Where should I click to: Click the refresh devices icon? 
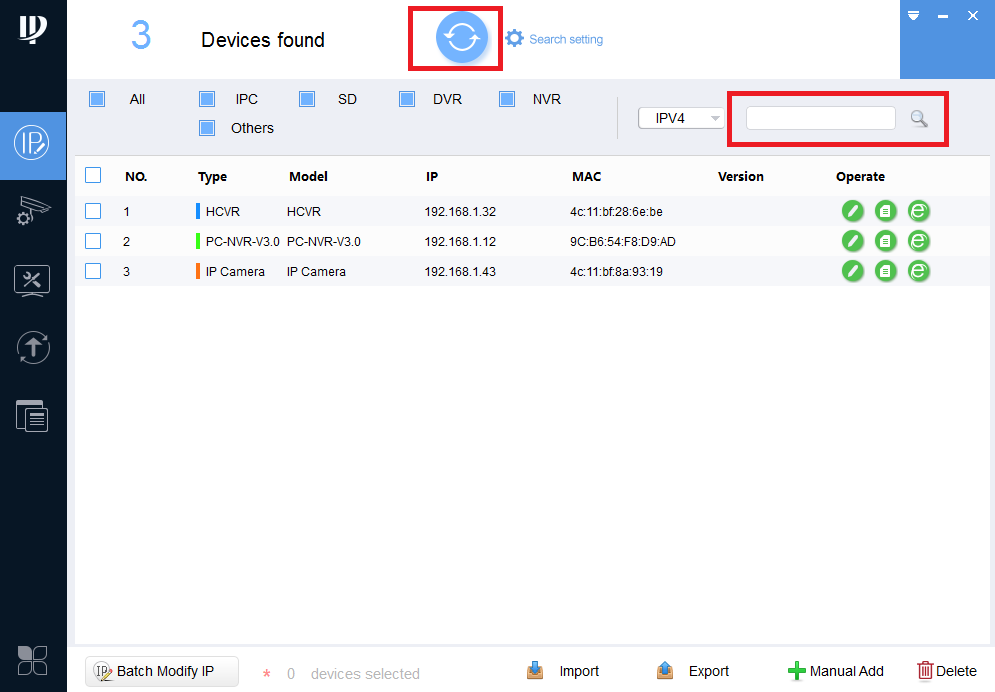(455, 37)
